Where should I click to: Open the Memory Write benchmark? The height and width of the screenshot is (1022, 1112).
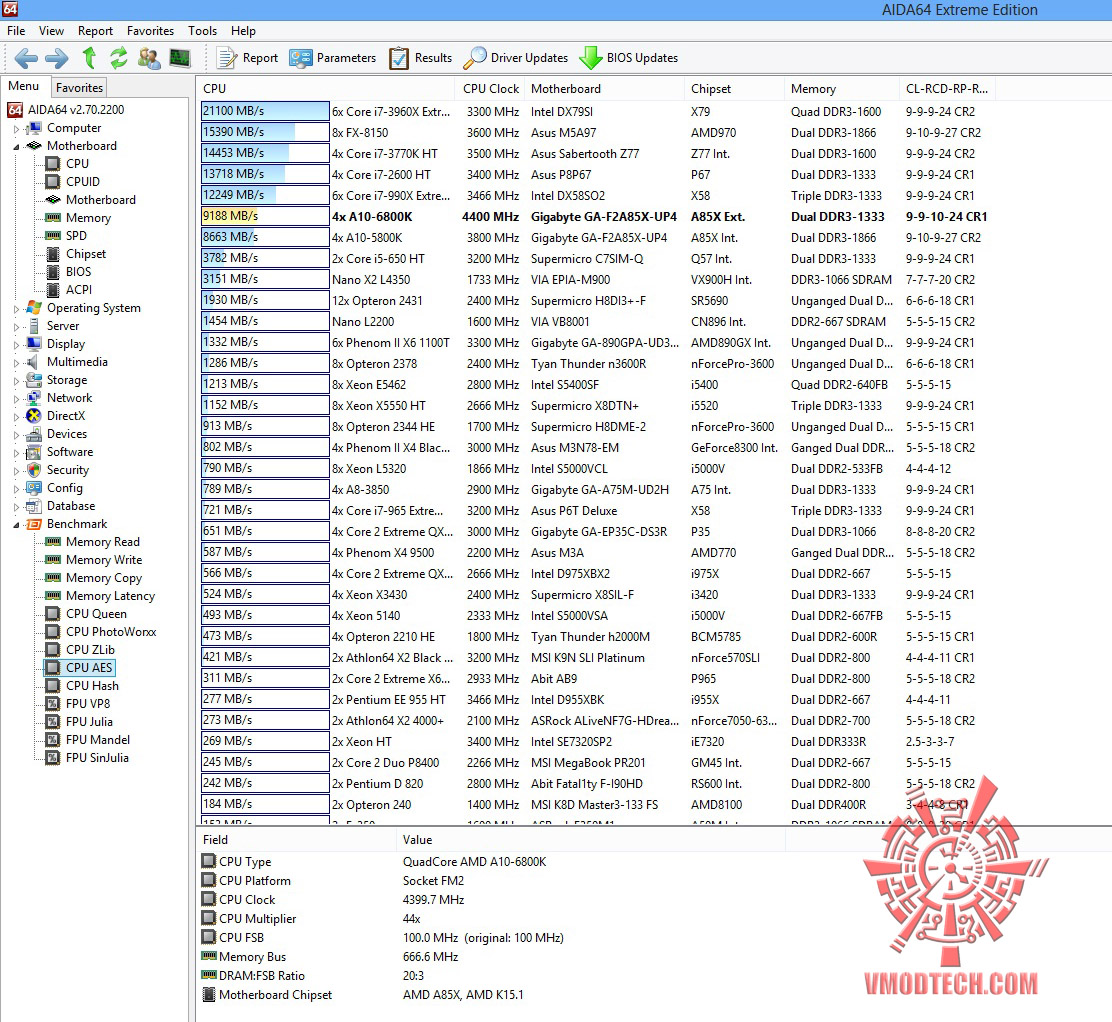pyautogui.click(x=104, y=560)
